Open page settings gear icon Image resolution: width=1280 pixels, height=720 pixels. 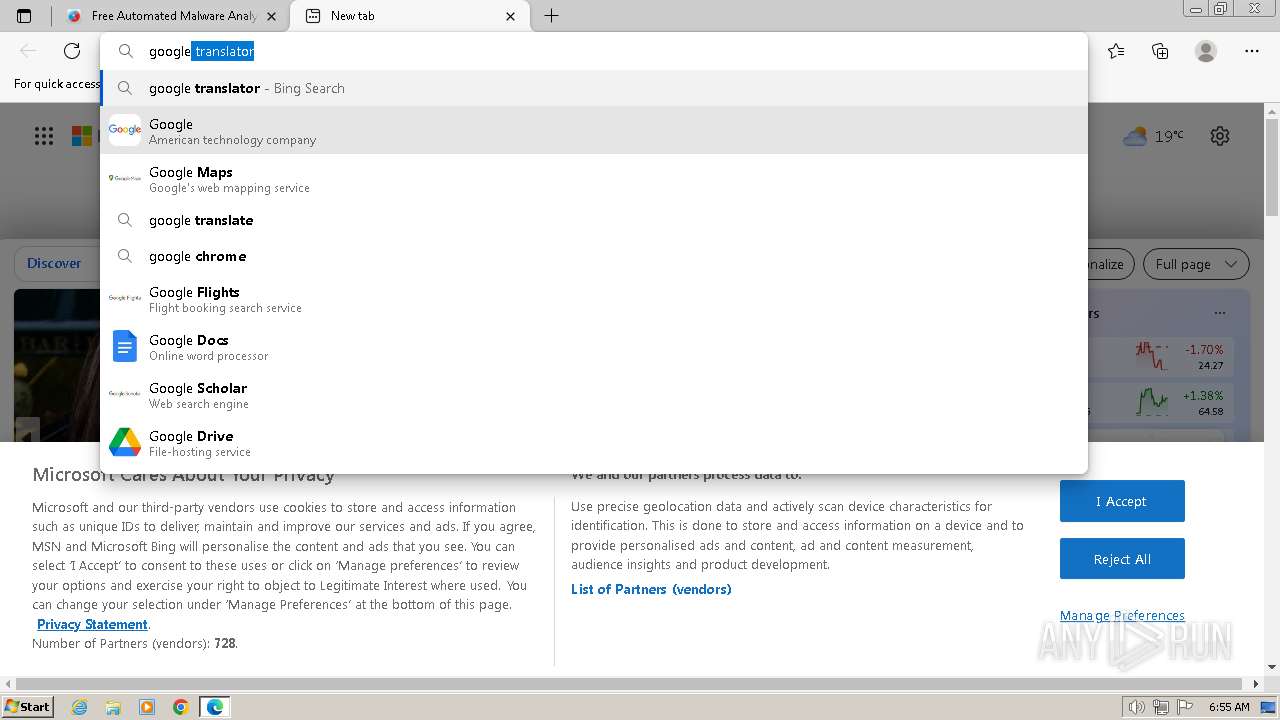(x=1220, y=136)
